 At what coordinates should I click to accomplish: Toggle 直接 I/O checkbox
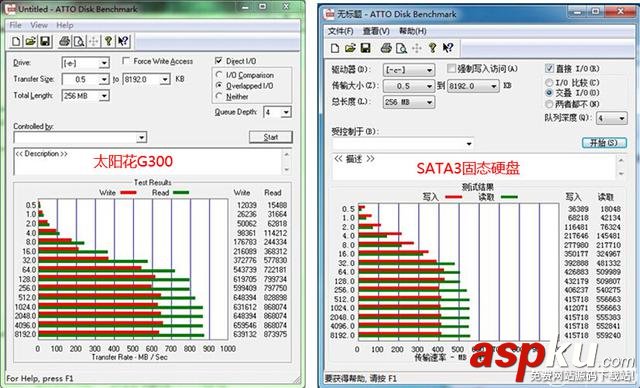[549, 68]
